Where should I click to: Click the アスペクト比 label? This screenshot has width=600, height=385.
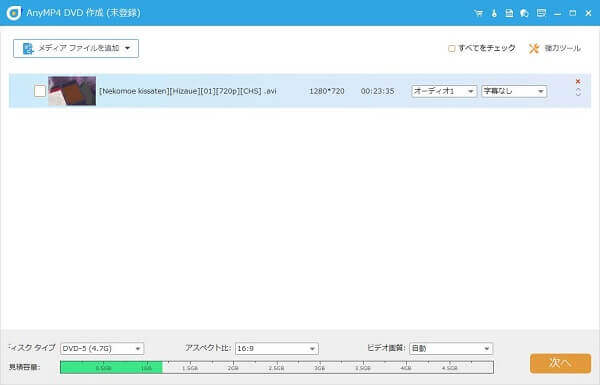208,348
